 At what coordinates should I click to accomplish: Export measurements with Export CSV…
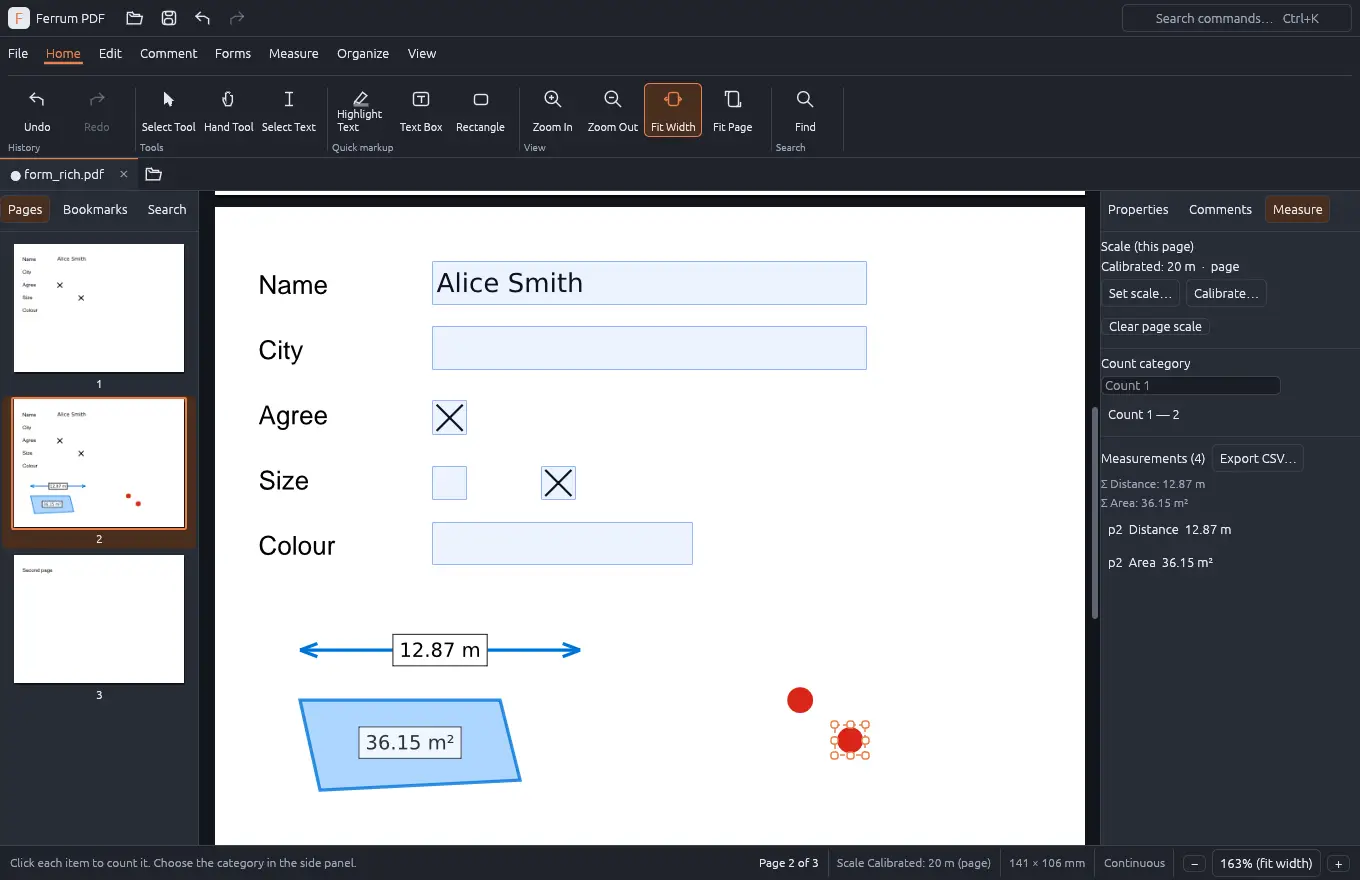click(x=1258, y=458)
